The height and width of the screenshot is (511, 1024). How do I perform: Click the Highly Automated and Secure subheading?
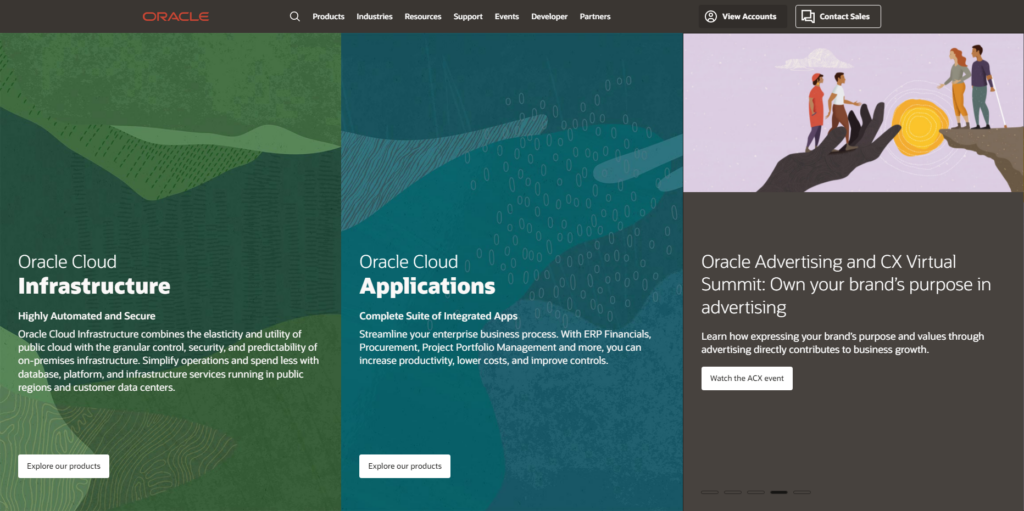(x=87, y=316)
